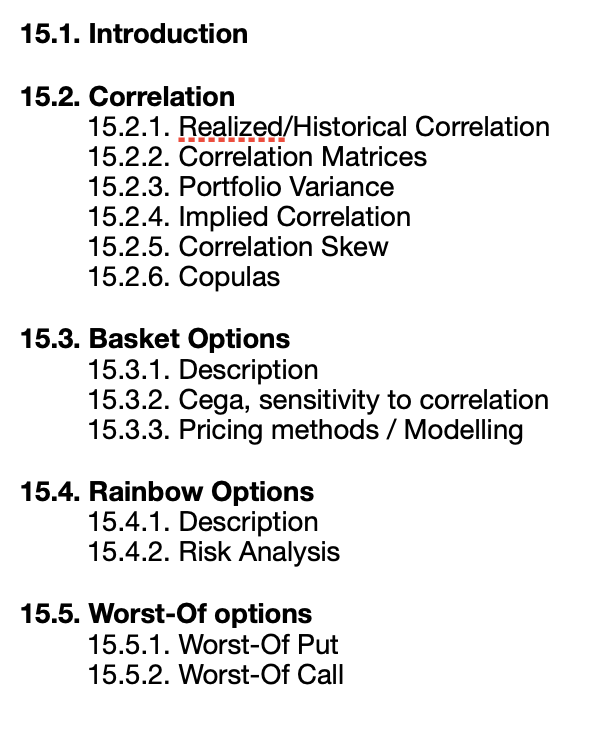The height and width of the screenshot is (734, 592).
Task: Click 15.3.1. Description under Basket Options
Action: click(x=203, y=370)
